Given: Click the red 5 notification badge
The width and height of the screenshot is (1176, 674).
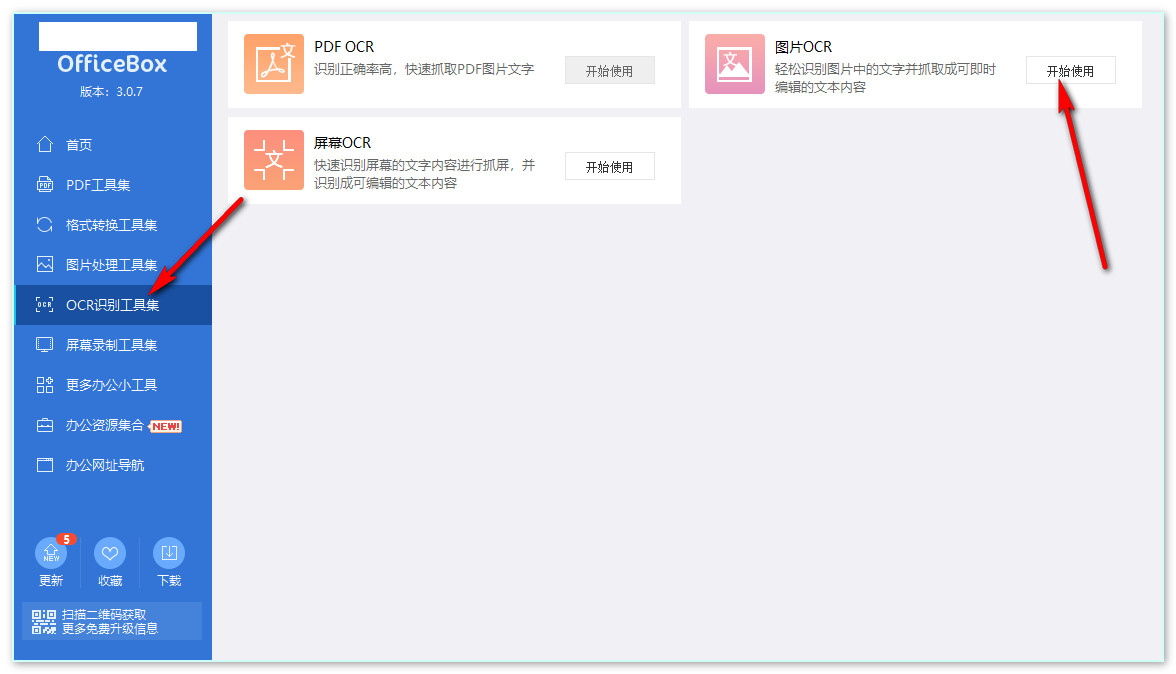Looking at the screenshot, I should point(67,539).
